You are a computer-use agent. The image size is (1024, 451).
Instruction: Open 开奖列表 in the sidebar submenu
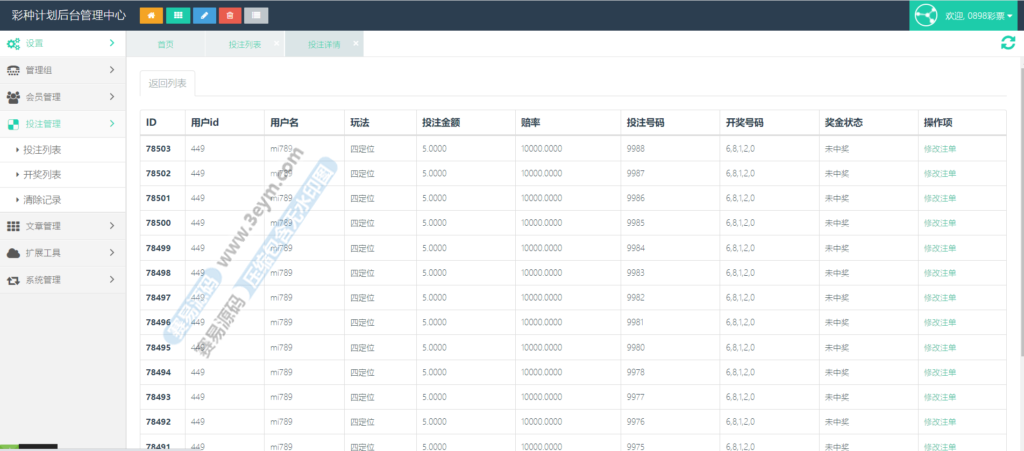click(42, 175)
